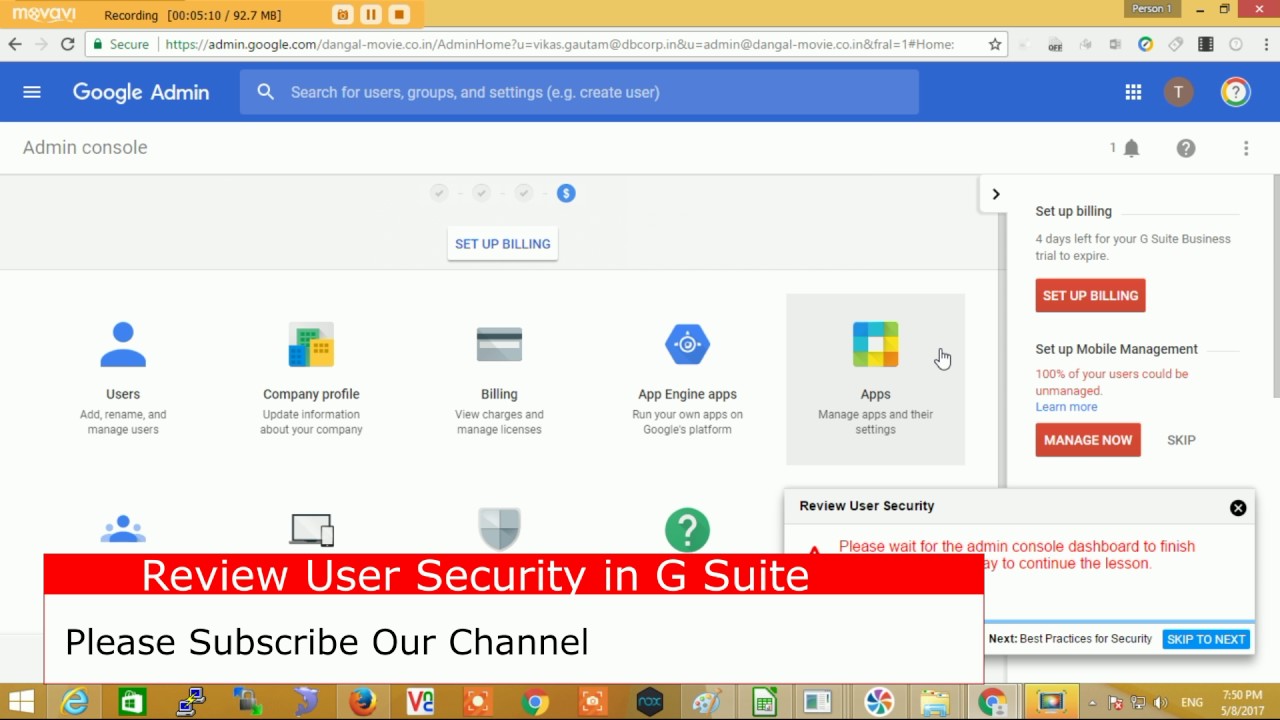
Task: Bookmark this page with the star
Action: click(x=995, y=44)
